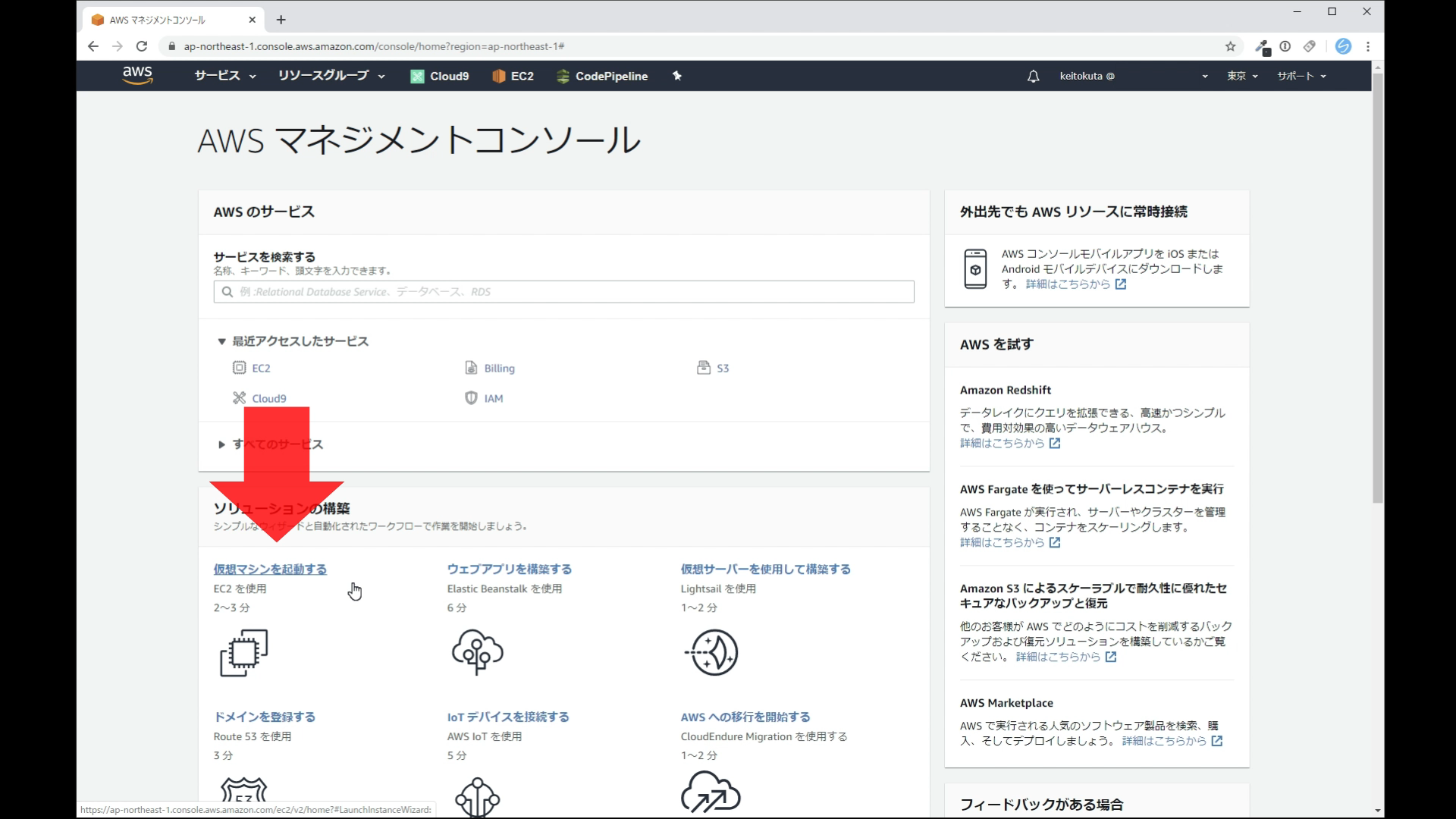
Task: Click external-link icon under Amazon Redshift
Action: 1055,444
